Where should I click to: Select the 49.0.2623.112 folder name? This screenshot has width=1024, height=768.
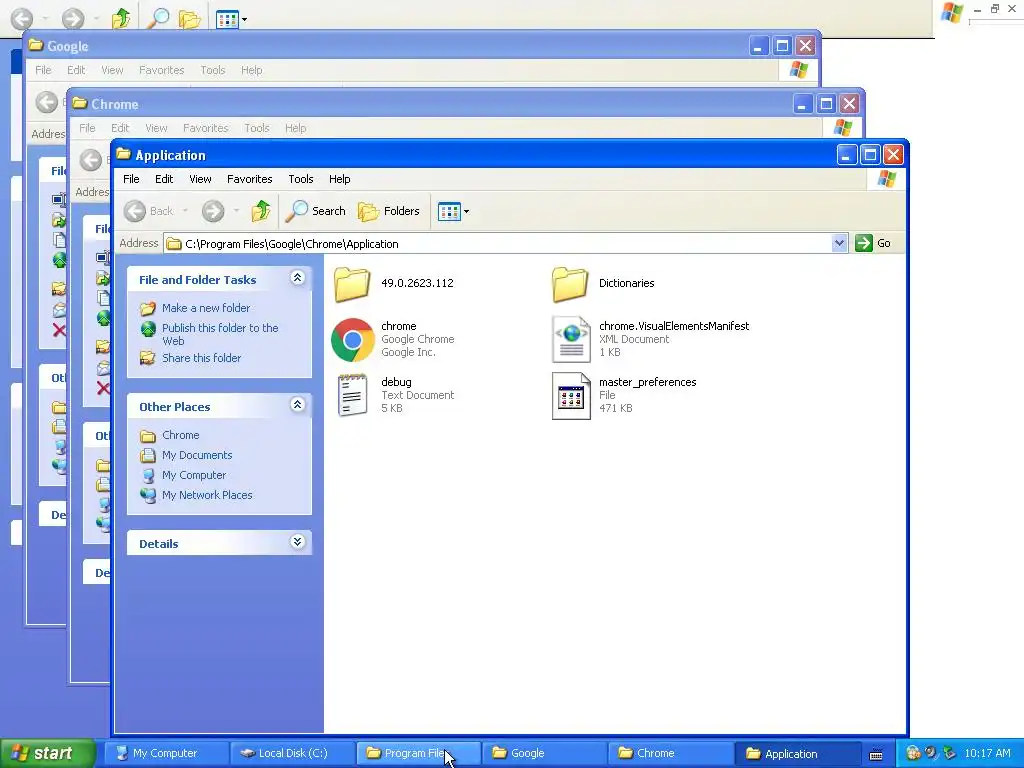[417, 283]
